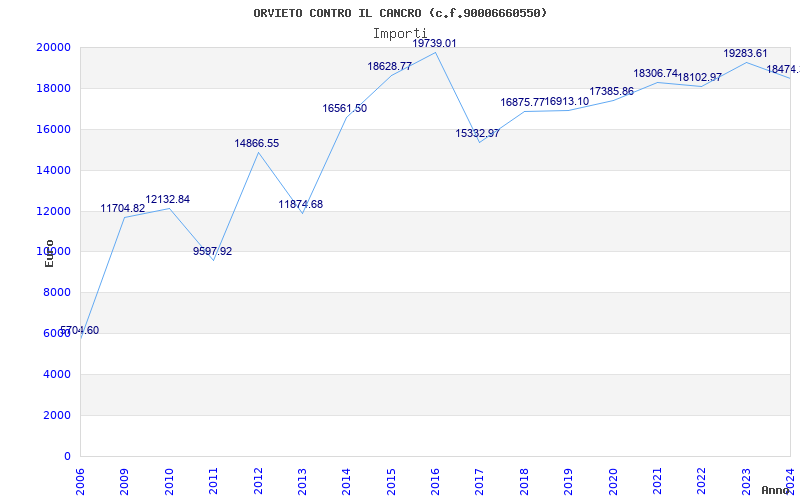Click the x-axis year 2017
The height and width of the screenshot is (500, 800).
(480, 482)
